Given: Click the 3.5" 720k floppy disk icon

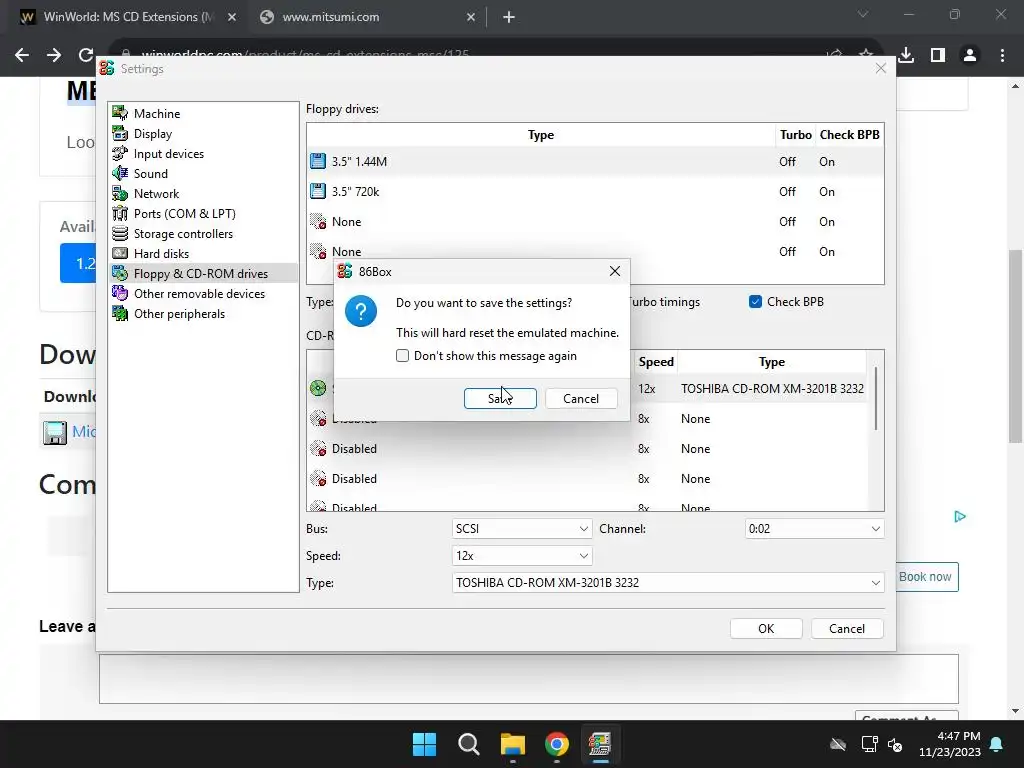Looking at the screenshot, I should (318, 191).
